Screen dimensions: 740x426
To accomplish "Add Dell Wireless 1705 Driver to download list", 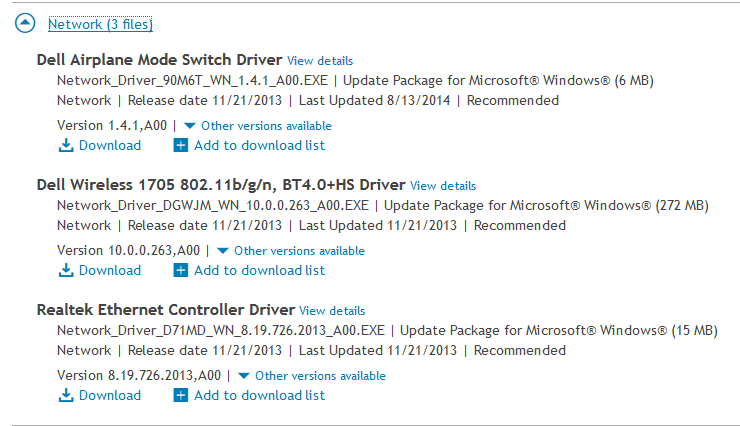I will coord(260,270).
